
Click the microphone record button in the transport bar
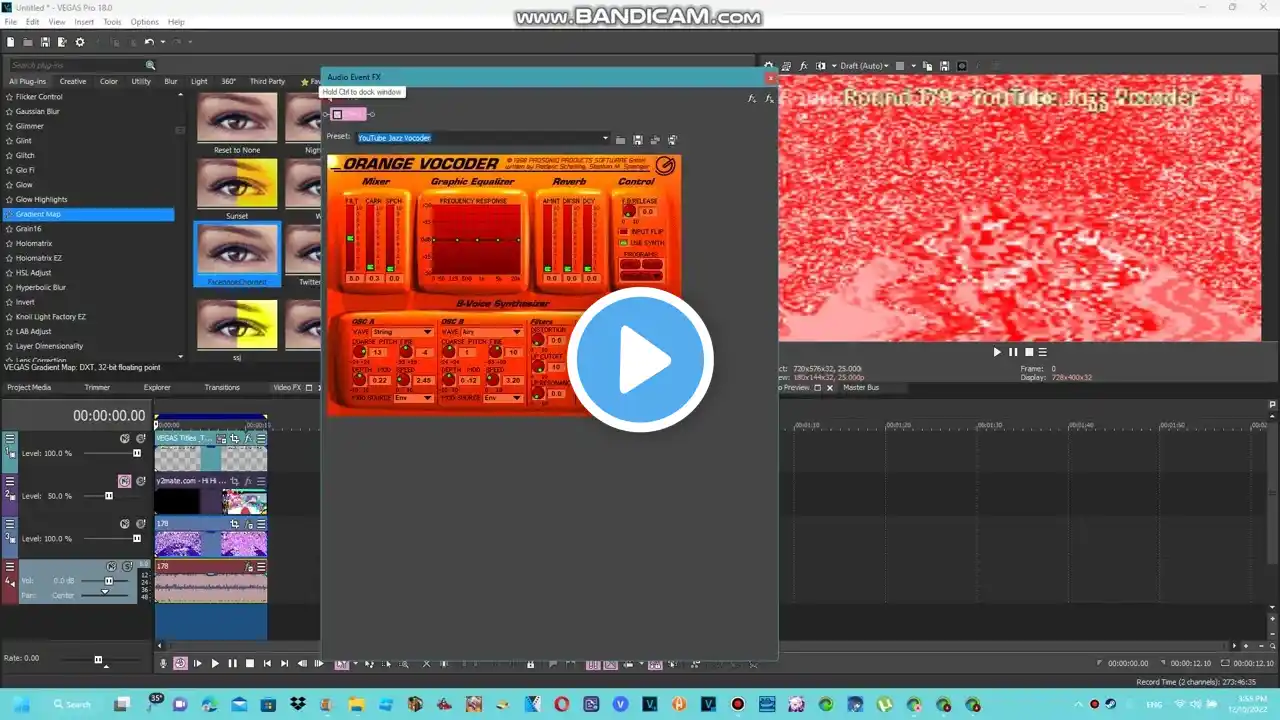164,663
